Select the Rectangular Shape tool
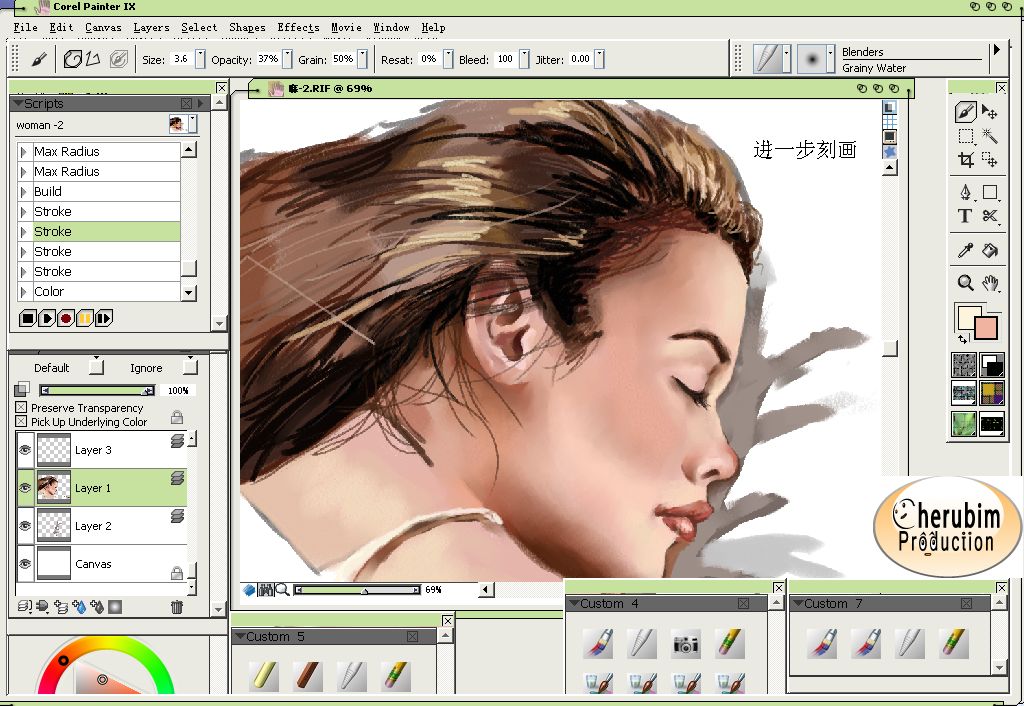The height and width of the screenshot is (706, 1024). [990, 192]
